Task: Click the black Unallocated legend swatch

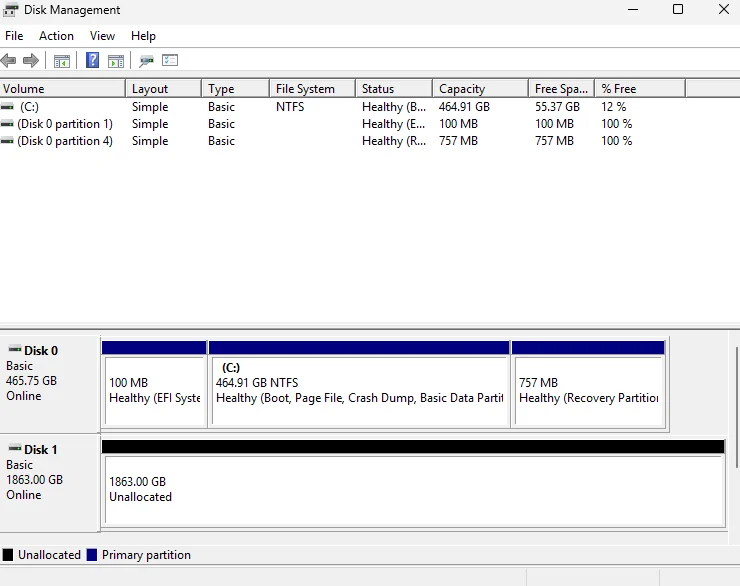Action: pos(8,555)
